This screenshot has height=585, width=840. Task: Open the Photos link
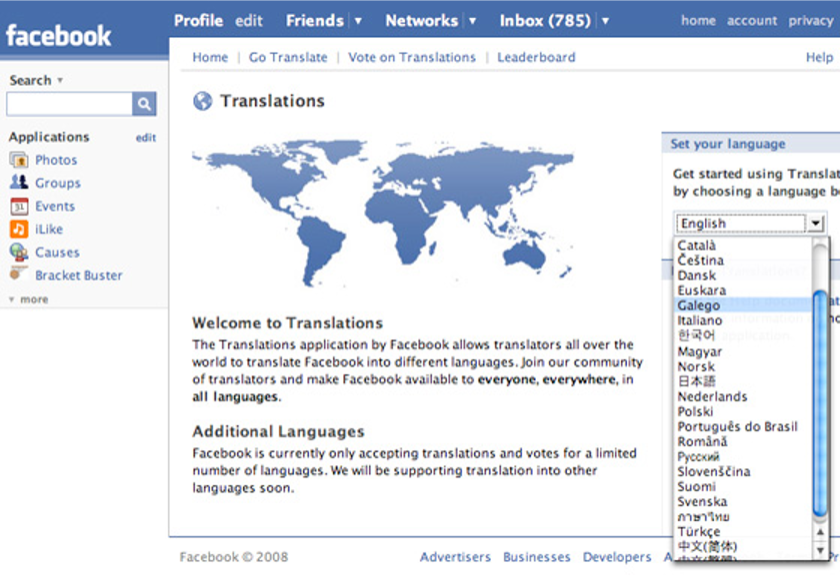point(56,160)
